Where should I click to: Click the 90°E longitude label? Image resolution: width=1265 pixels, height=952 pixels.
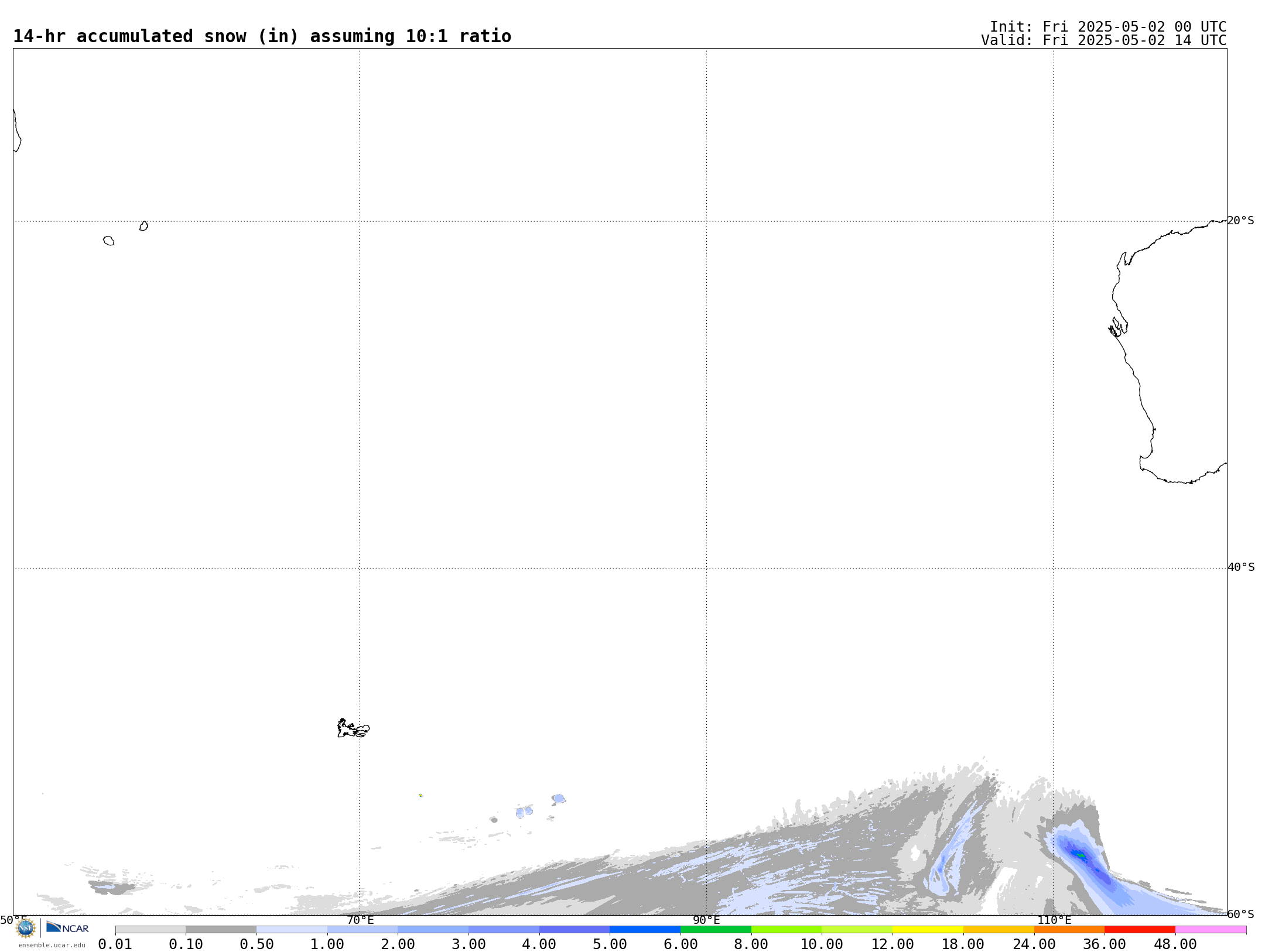706,920
